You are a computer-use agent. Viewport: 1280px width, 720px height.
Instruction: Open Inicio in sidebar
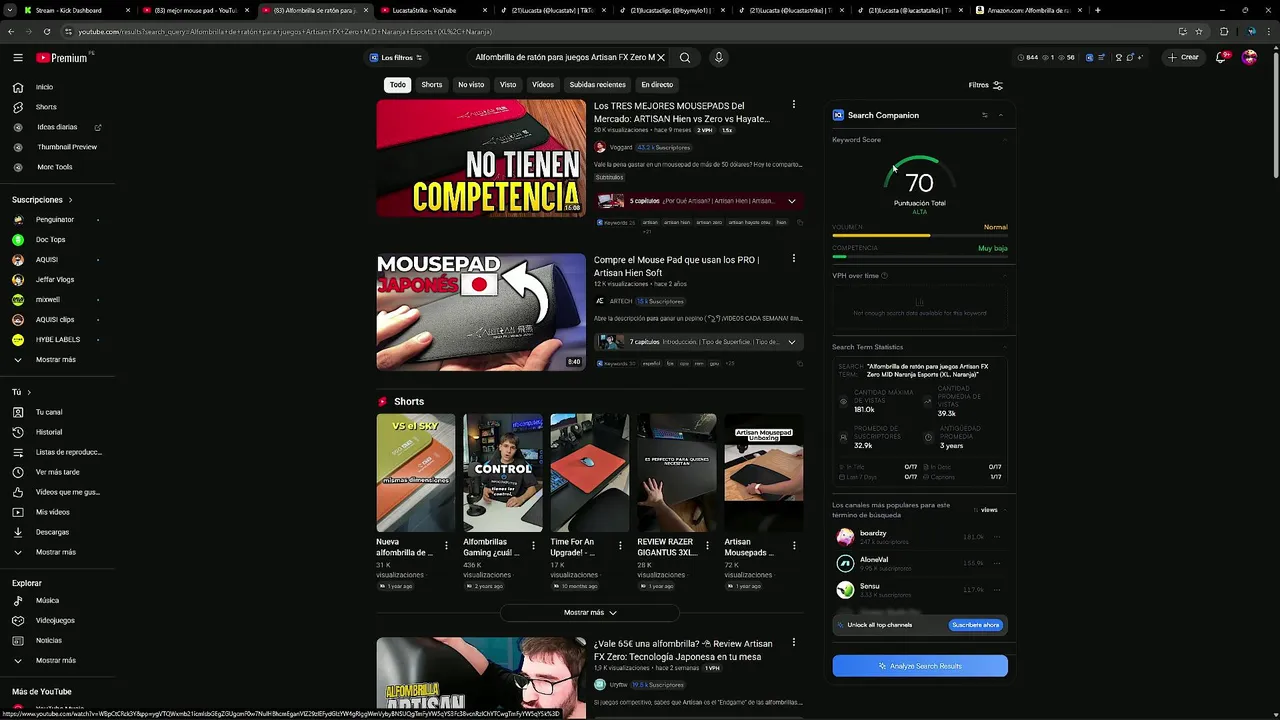click(45, 87)
